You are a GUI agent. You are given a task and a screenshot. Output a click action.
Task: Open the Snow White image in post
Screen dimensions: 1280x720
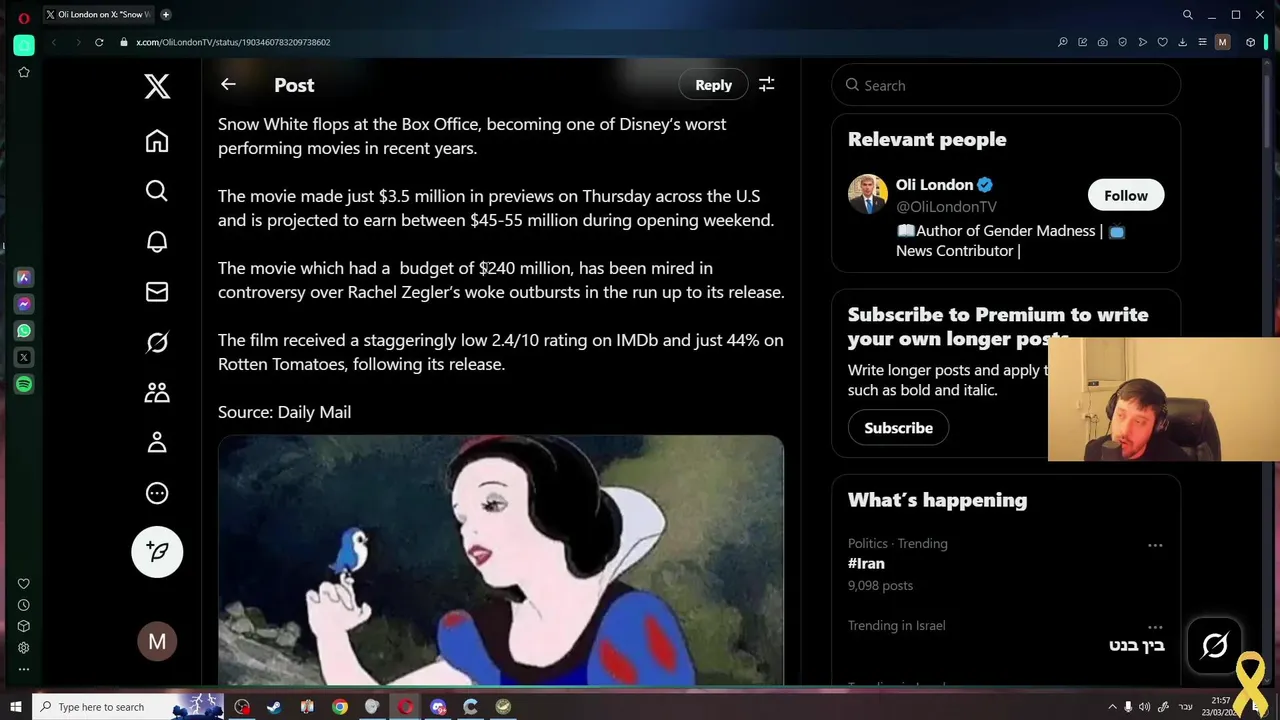[501, 560]
